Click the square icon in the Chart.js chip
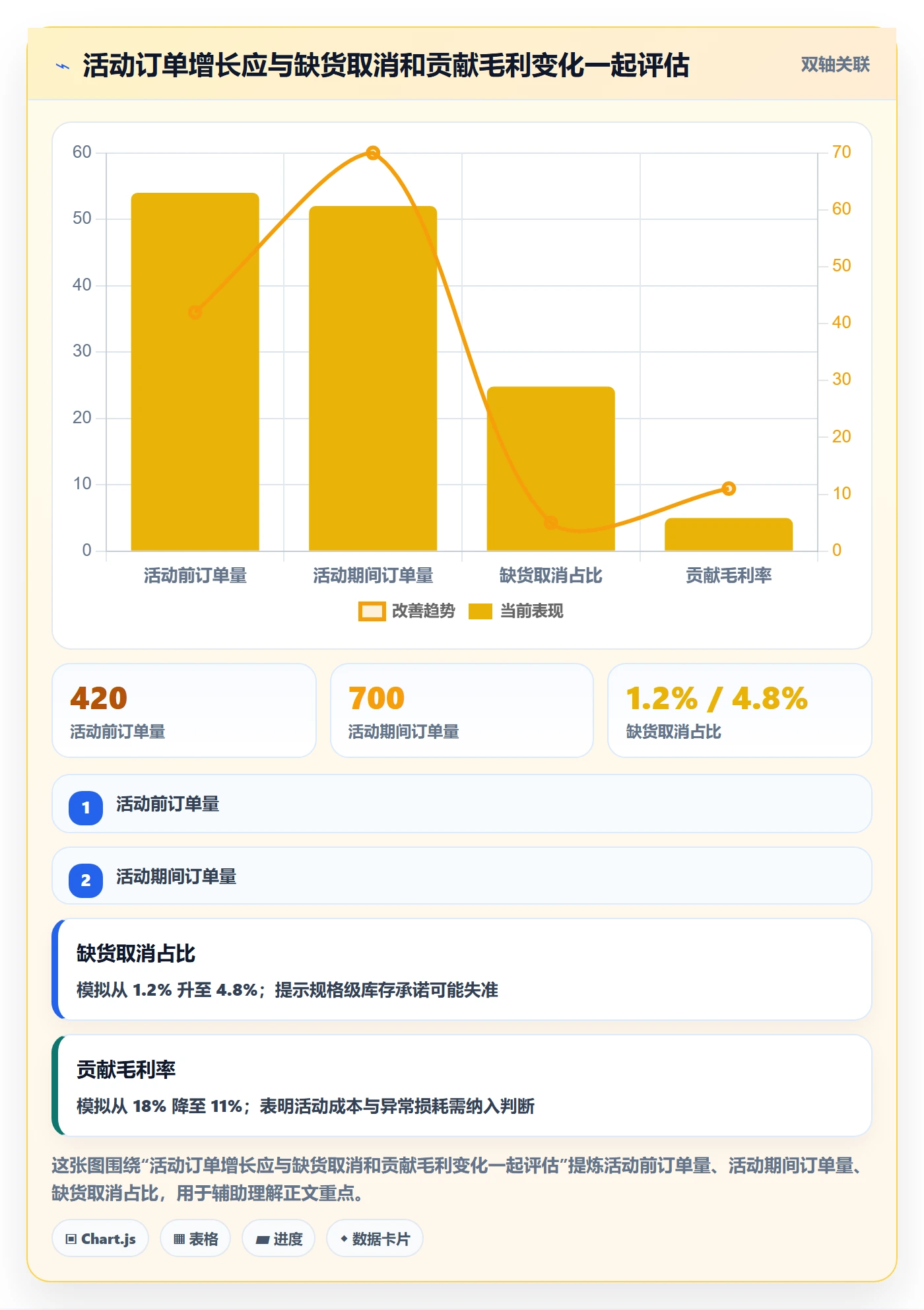The height and width of the screenshot is (1310, 924). [71, 1239]
